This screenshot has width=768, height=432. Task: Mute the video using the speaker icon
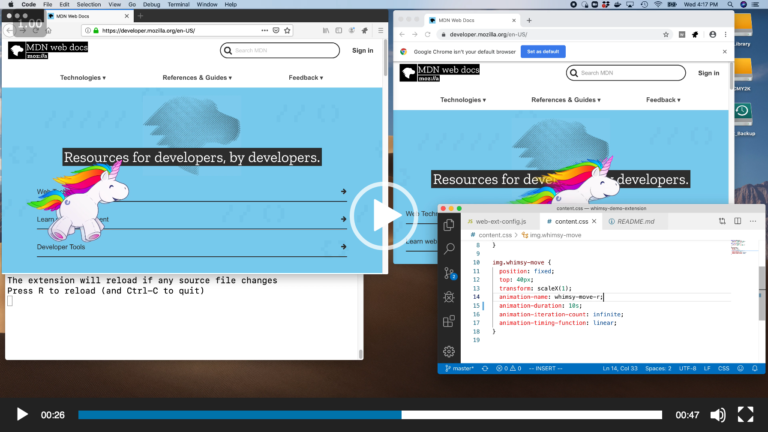718,415
